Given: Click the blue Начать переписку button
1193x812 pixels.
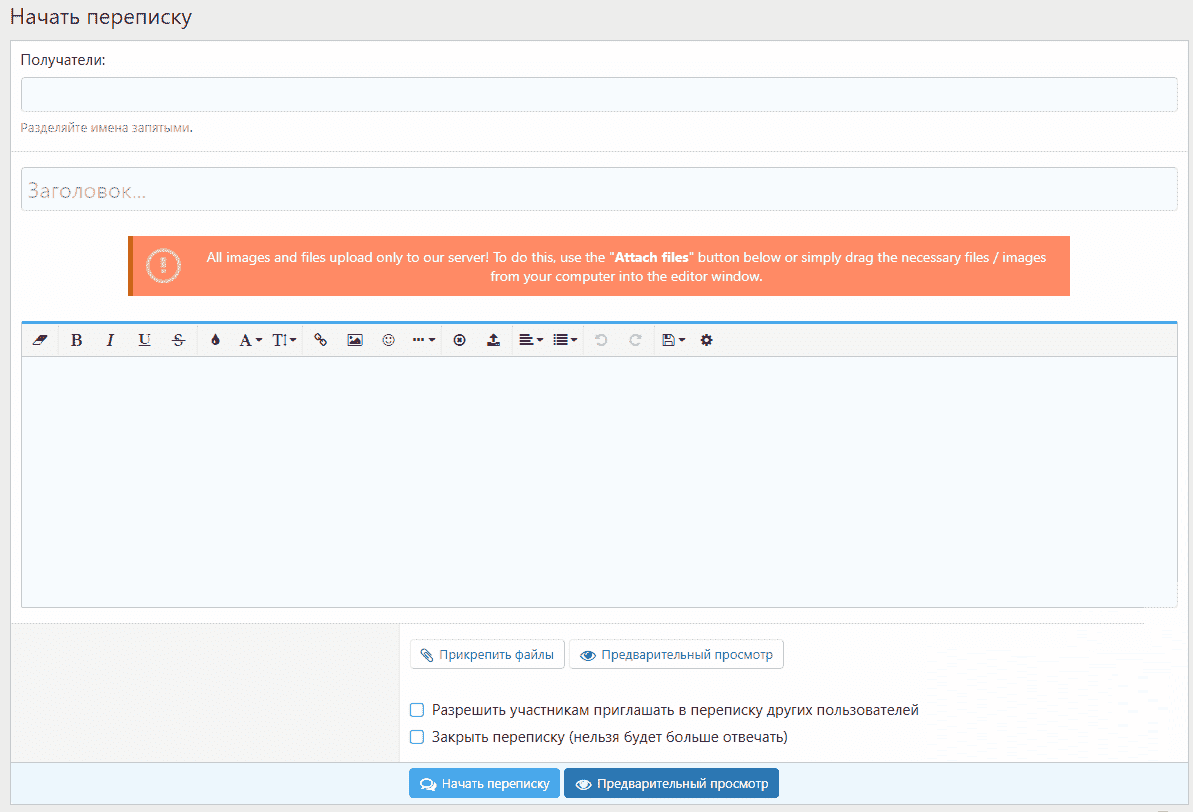Looking at the screenshot, I should point(484,784).
